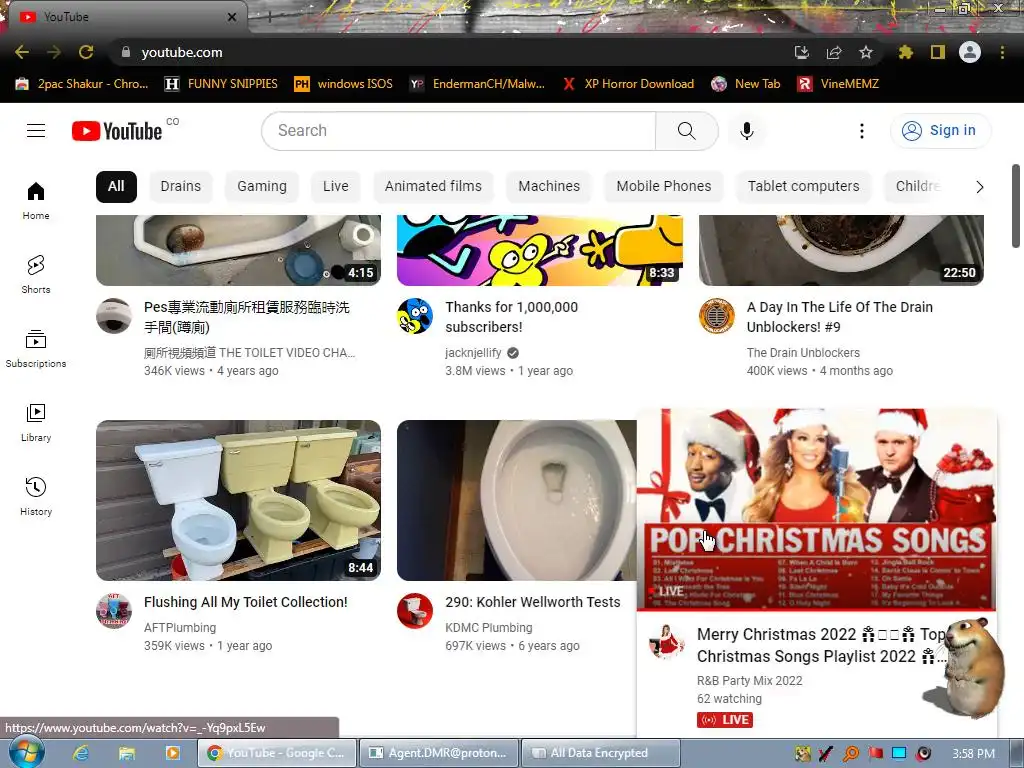This screenshot has height=768, width=1024.
Task: Open jacknjellify channel avatar
Action: pyautogui.click(x=415, y=316)
